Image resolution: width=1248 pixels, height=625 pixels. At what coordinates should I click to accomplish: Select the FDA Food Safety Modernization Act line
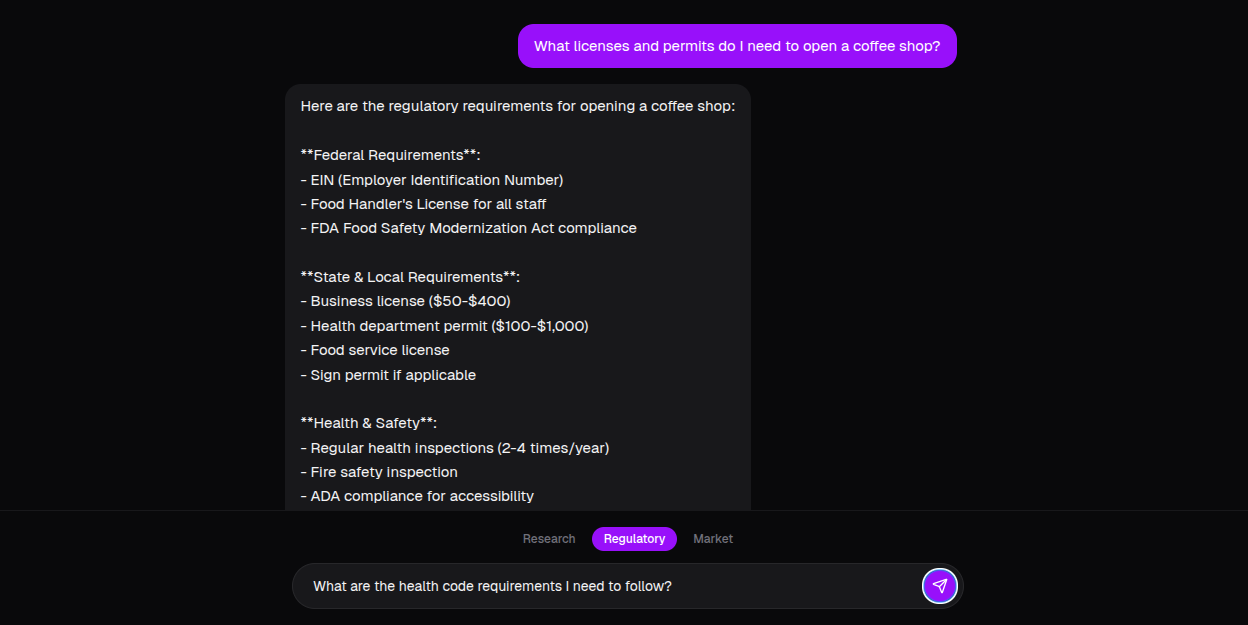click(x=468, y=227)
